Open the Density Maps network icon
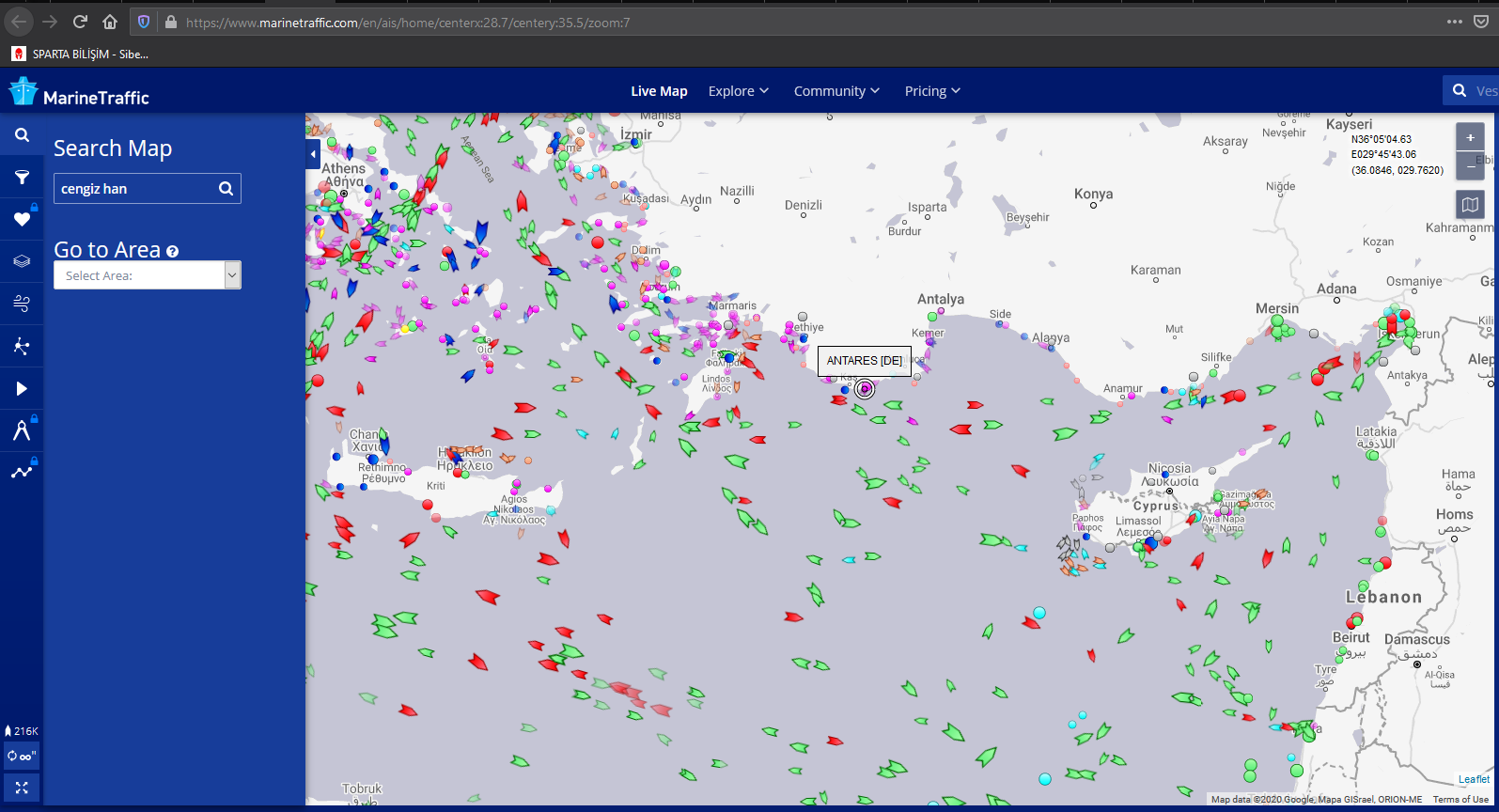This screenshot has height=812, width=1499. click(x=22, y=346)
